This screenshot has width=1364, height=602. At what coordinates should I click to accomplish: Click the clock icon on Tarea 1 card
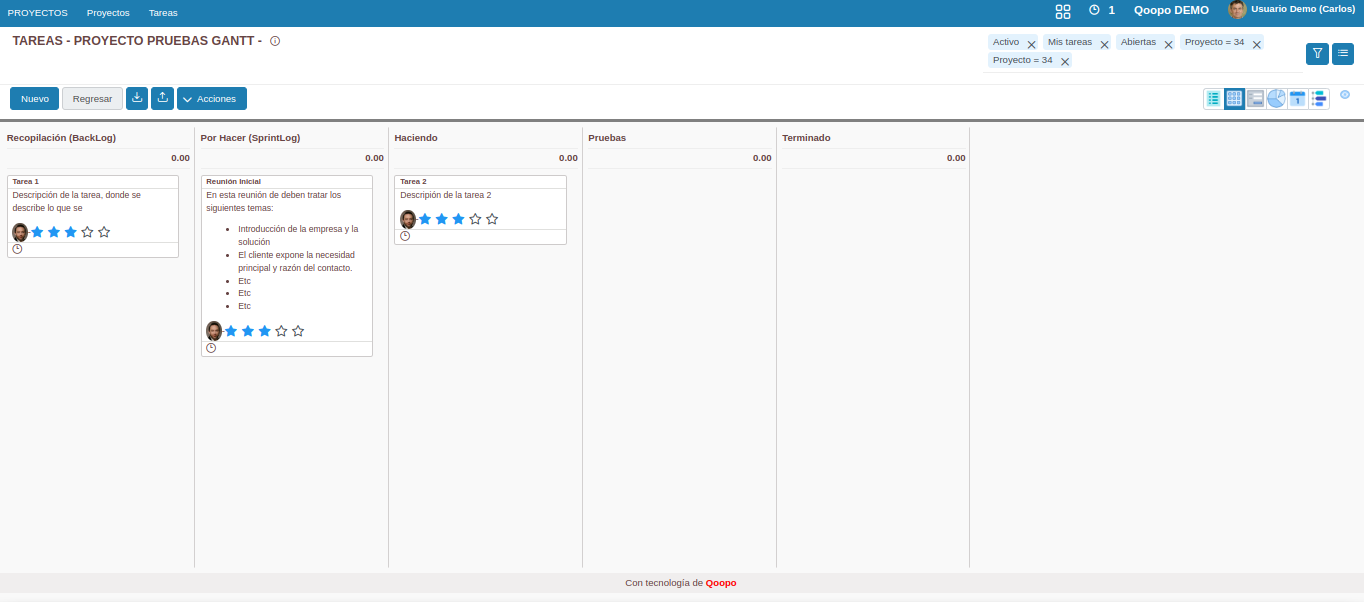[17, 249]
